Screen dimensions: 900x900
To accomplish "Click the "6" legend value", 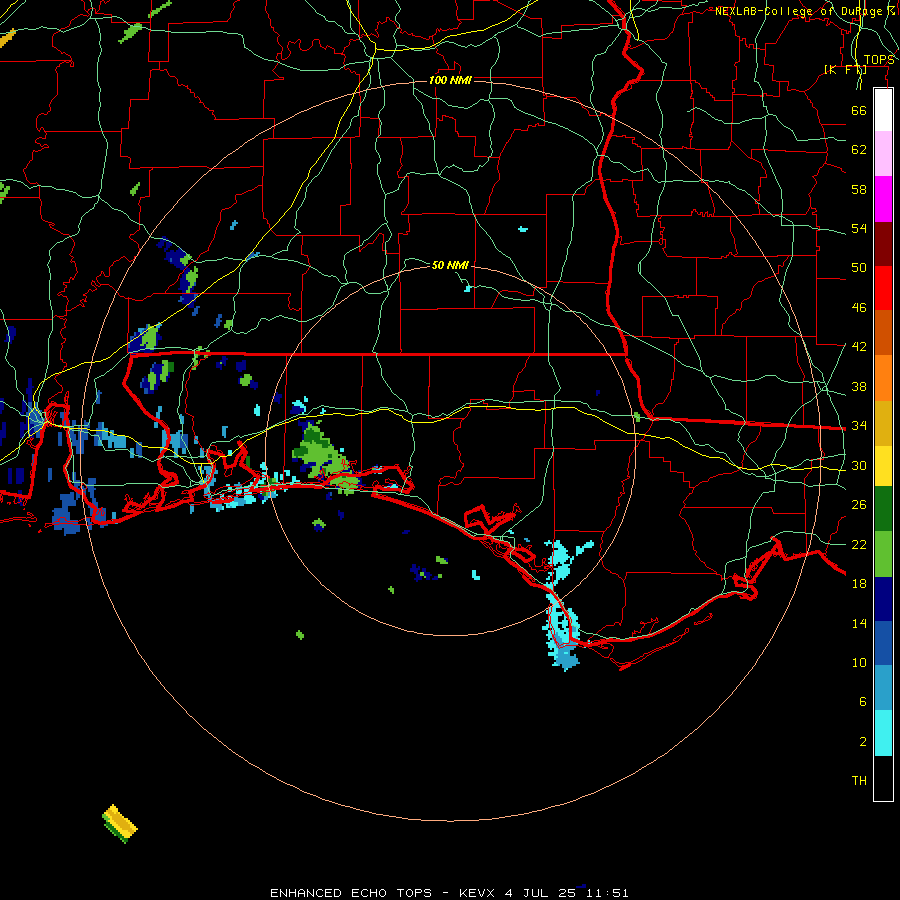I will point(863,702).
